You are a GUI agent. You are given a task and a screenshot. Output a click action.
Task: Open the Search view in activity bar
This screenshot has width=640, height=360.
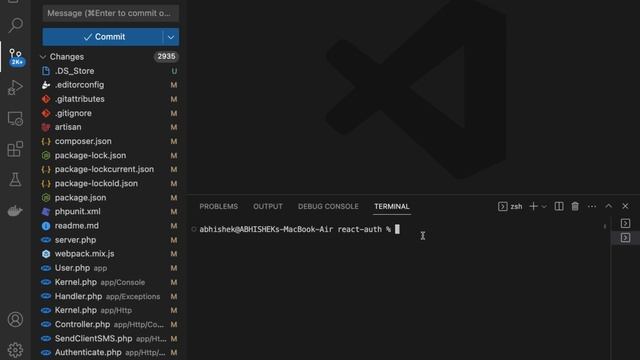click(16, 25)
